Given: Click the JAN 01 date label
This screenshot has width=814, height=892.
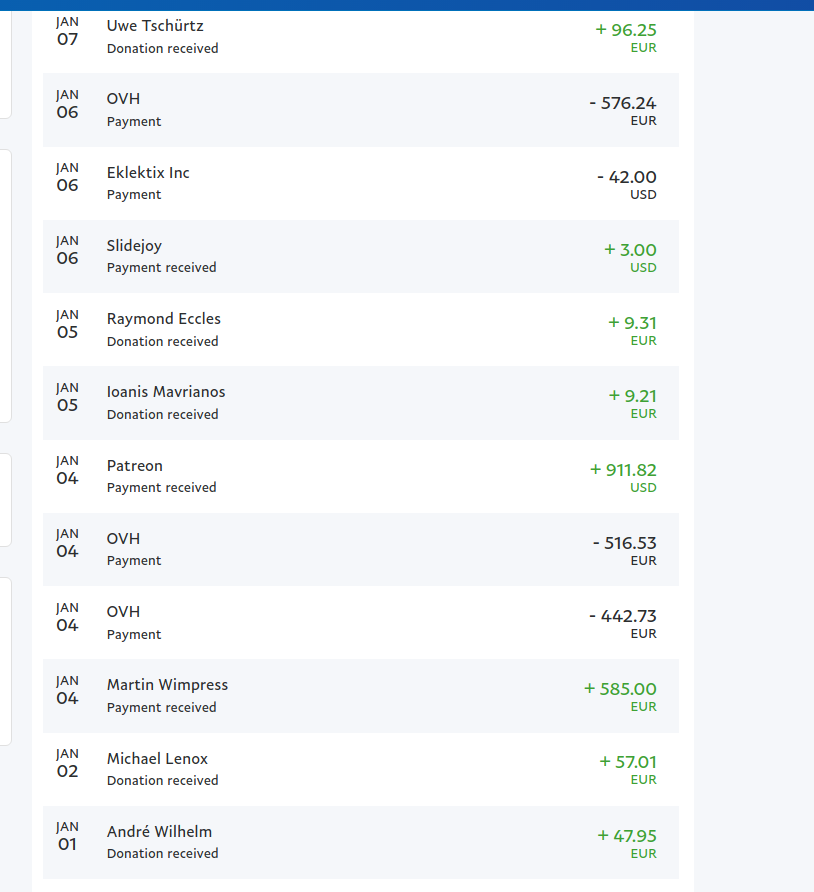Looking at the screenshot, I should pos(67,836).
